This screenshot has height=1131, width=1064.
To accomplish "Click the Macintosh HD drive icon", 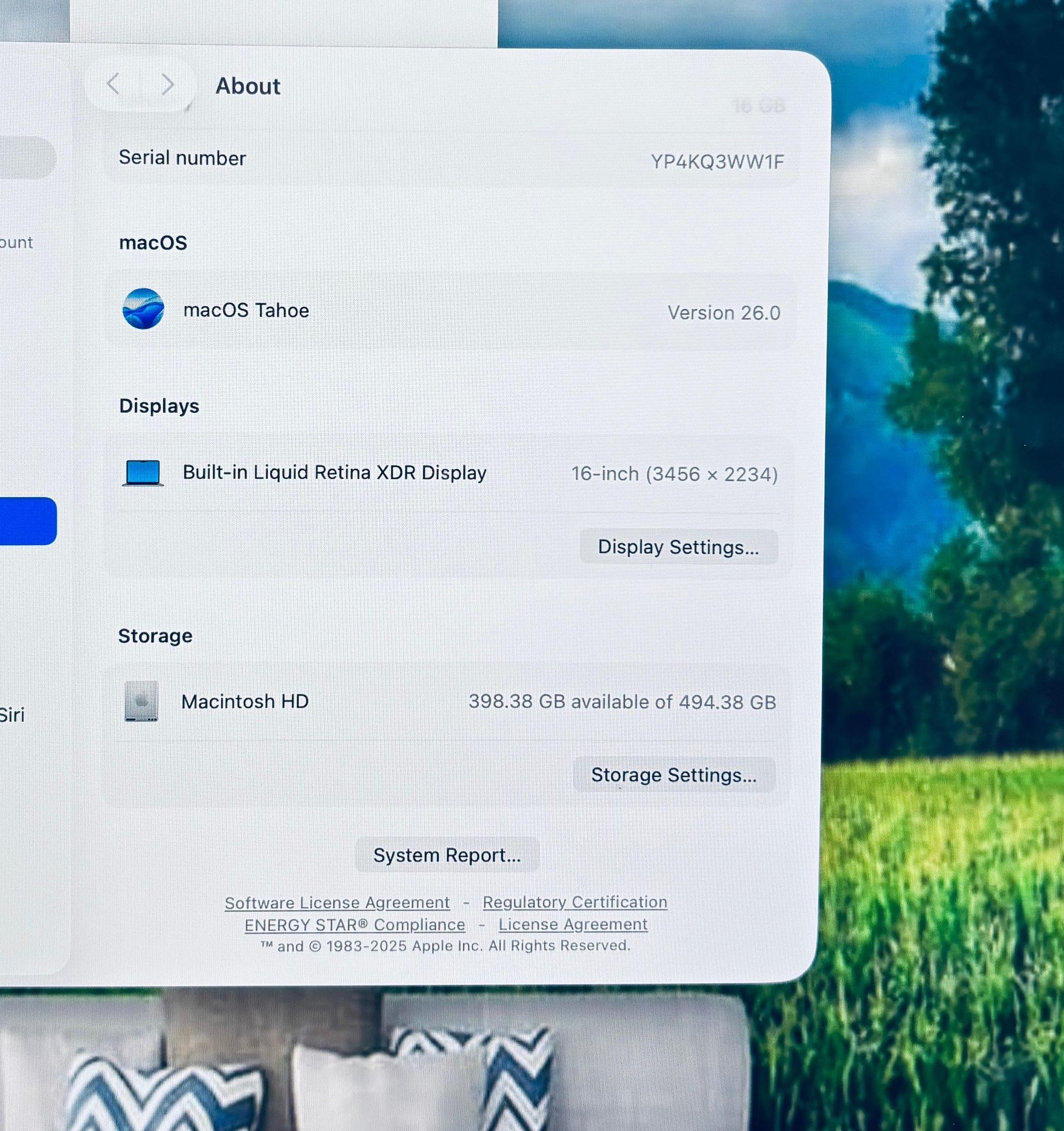I will tap(141, 701).
